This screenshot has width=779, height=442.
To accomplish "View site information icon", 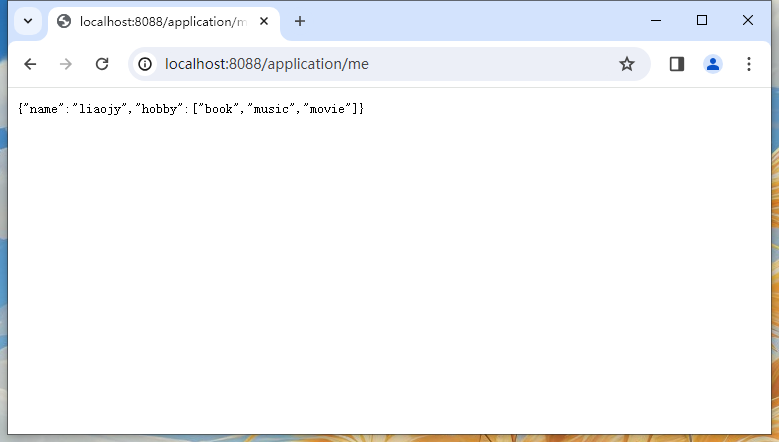I will point(145,64).
